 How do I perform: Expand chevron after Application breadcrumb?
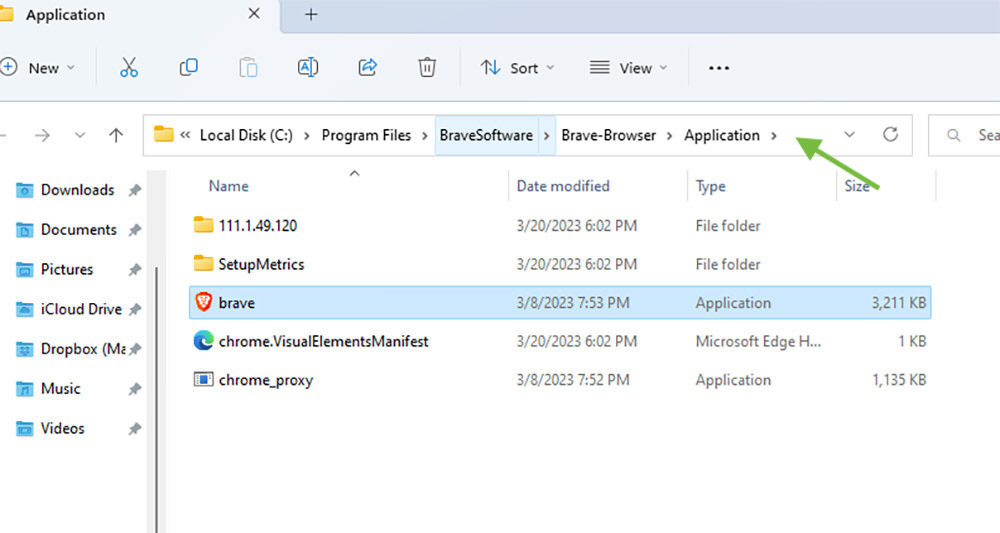pos(774,136)
